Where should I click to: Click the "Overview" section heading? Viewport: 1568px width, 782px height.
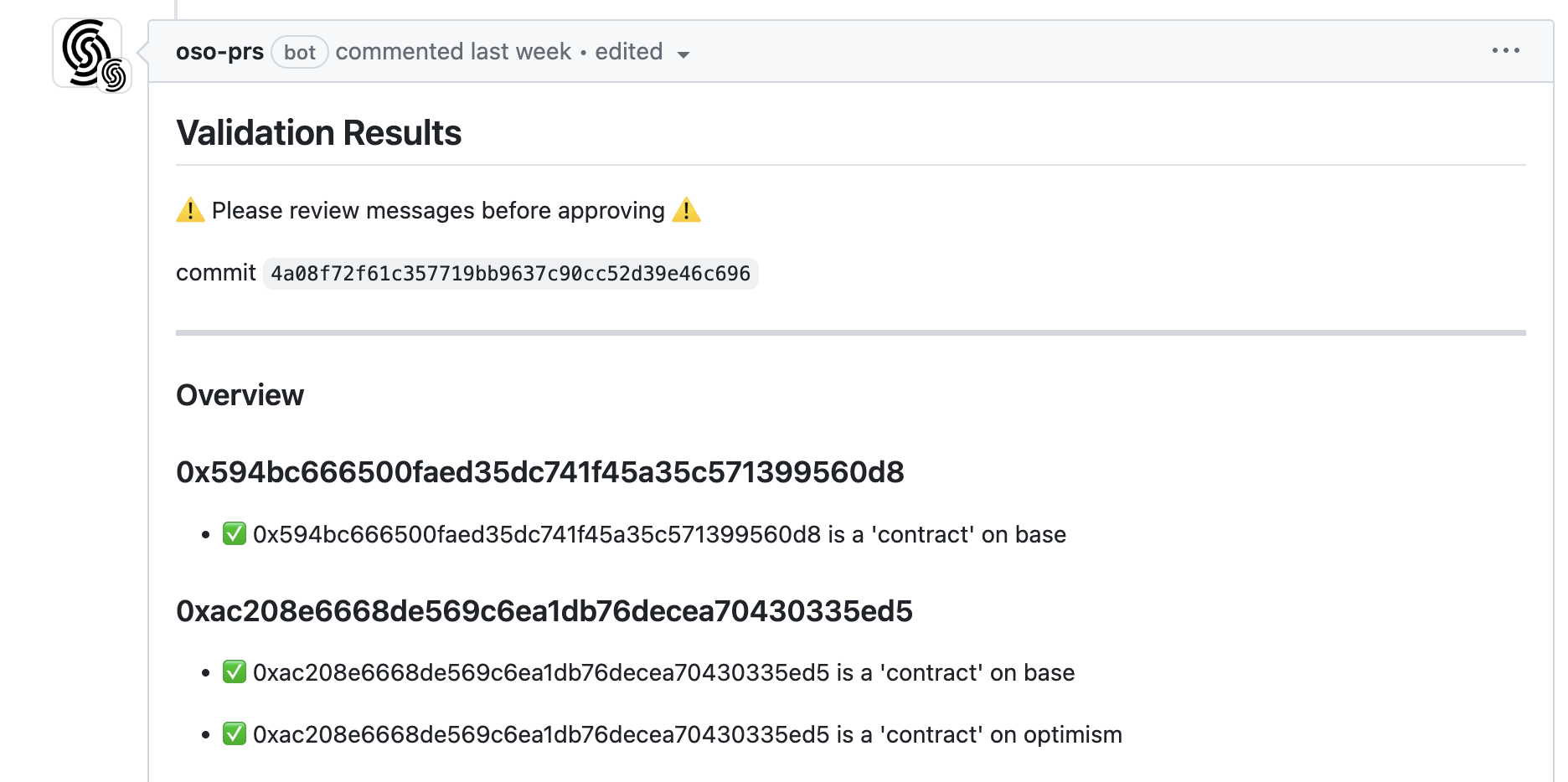coord(240,395)
